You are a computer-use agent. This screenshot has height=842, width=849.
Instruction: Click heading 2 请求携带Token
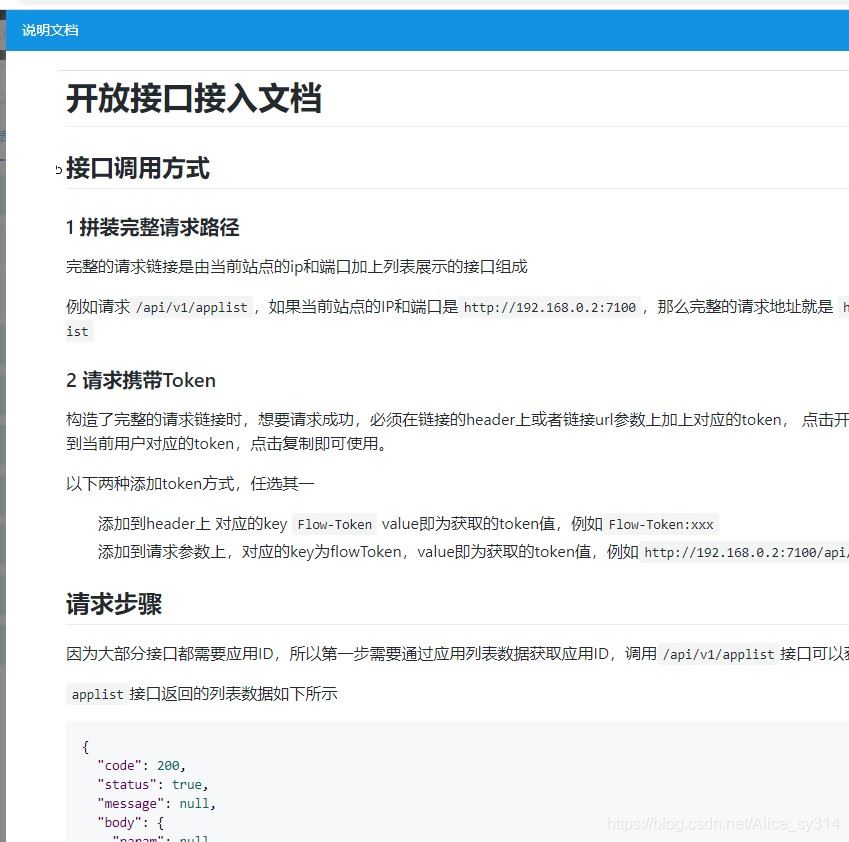coord(141,381)
